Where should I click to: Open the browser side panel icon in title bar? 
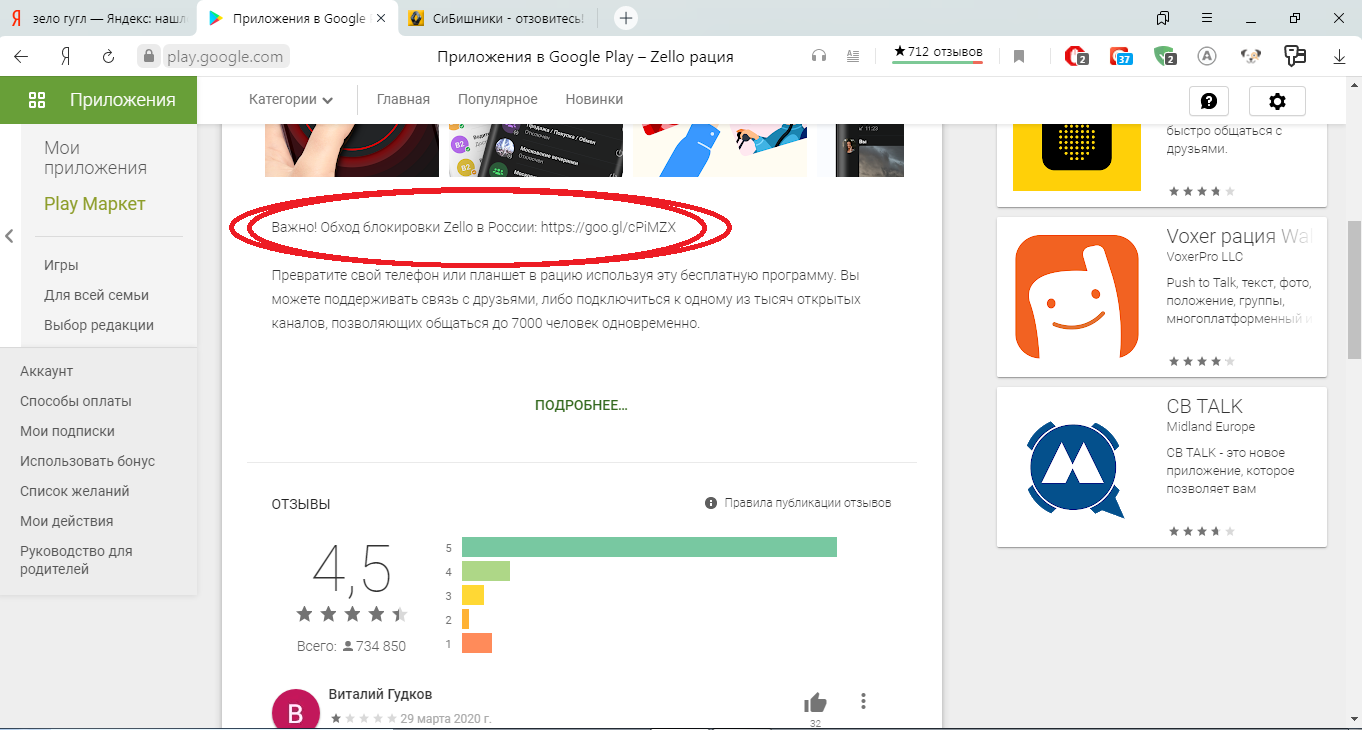[x=1162, y=18]
